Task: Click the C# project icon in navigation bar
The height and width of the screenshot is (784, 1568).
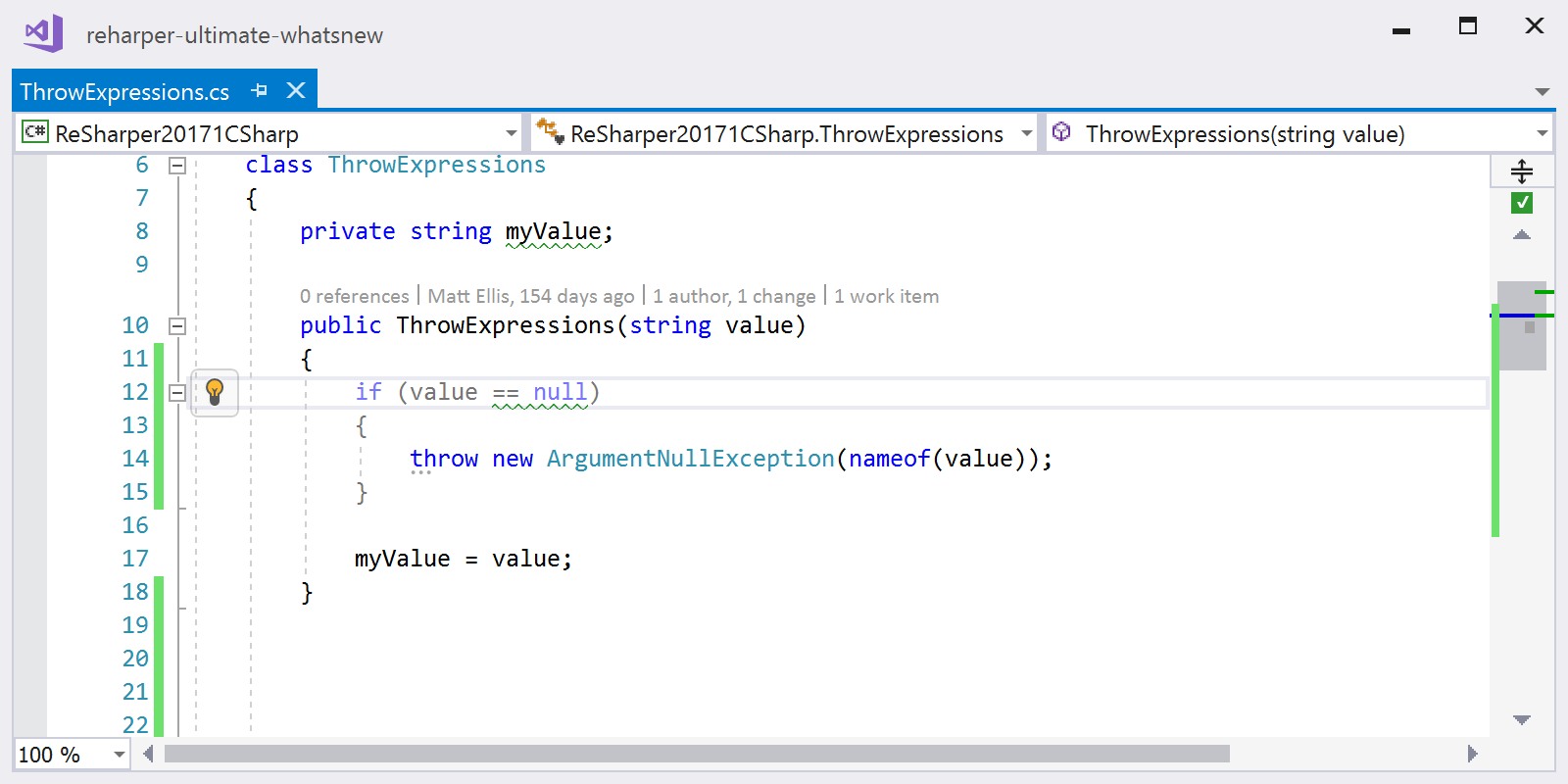Action: click(x=35, y=131)
